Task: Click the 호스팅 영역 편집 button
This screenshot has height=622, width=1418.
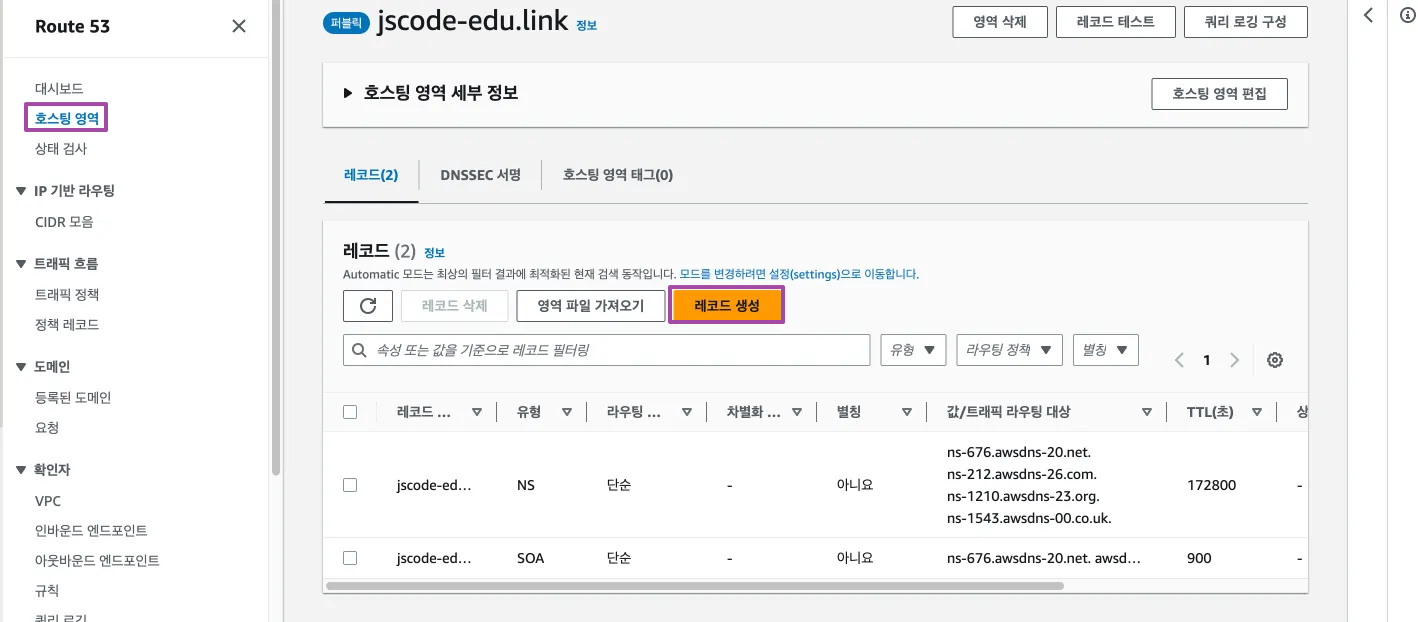Action: [x=1219, y=94]
